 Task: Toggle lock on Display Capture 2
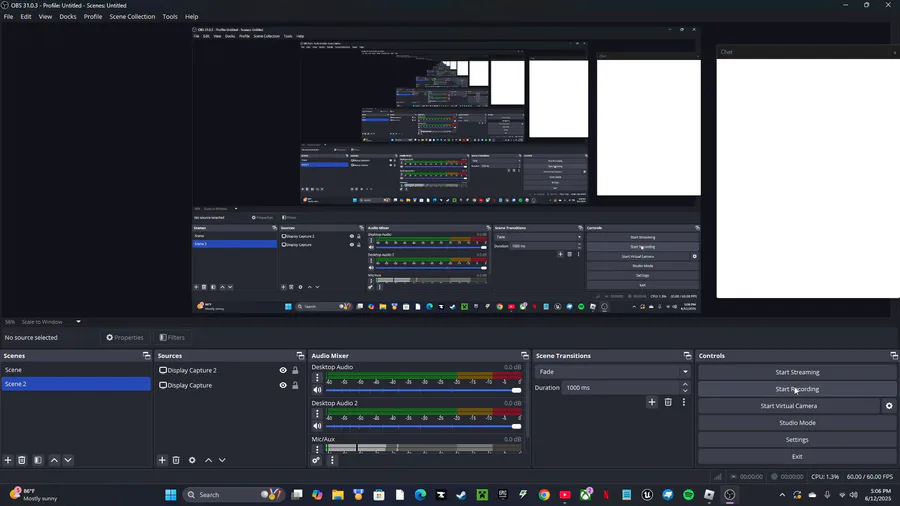pos(295,371)
